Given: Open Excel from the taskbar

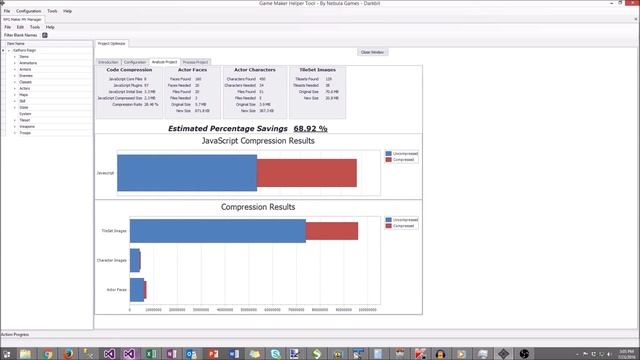Looking at the screenshot, I should pyautogui.click(x=151, y=354).
